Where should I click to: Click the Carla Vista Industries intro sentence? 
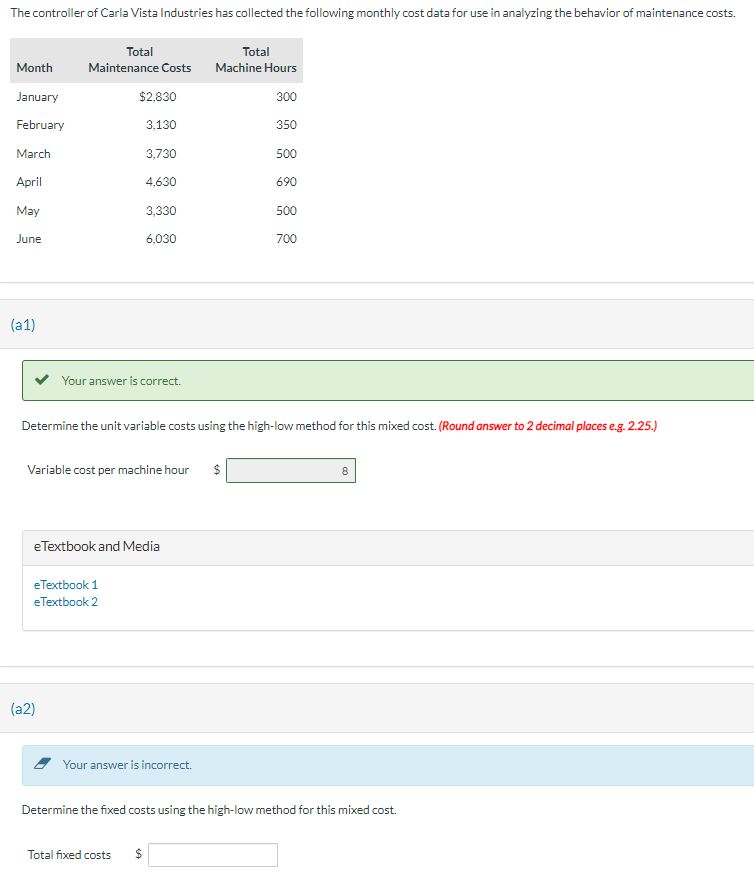pyautogui.click(x=372, y=12)
